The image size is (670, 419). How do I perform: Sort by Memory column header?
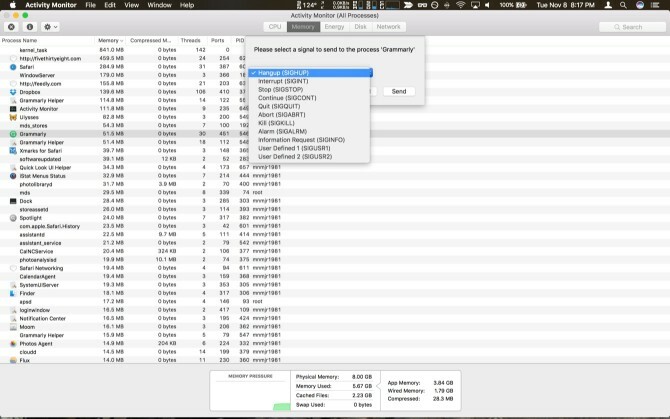pos(110,41)
